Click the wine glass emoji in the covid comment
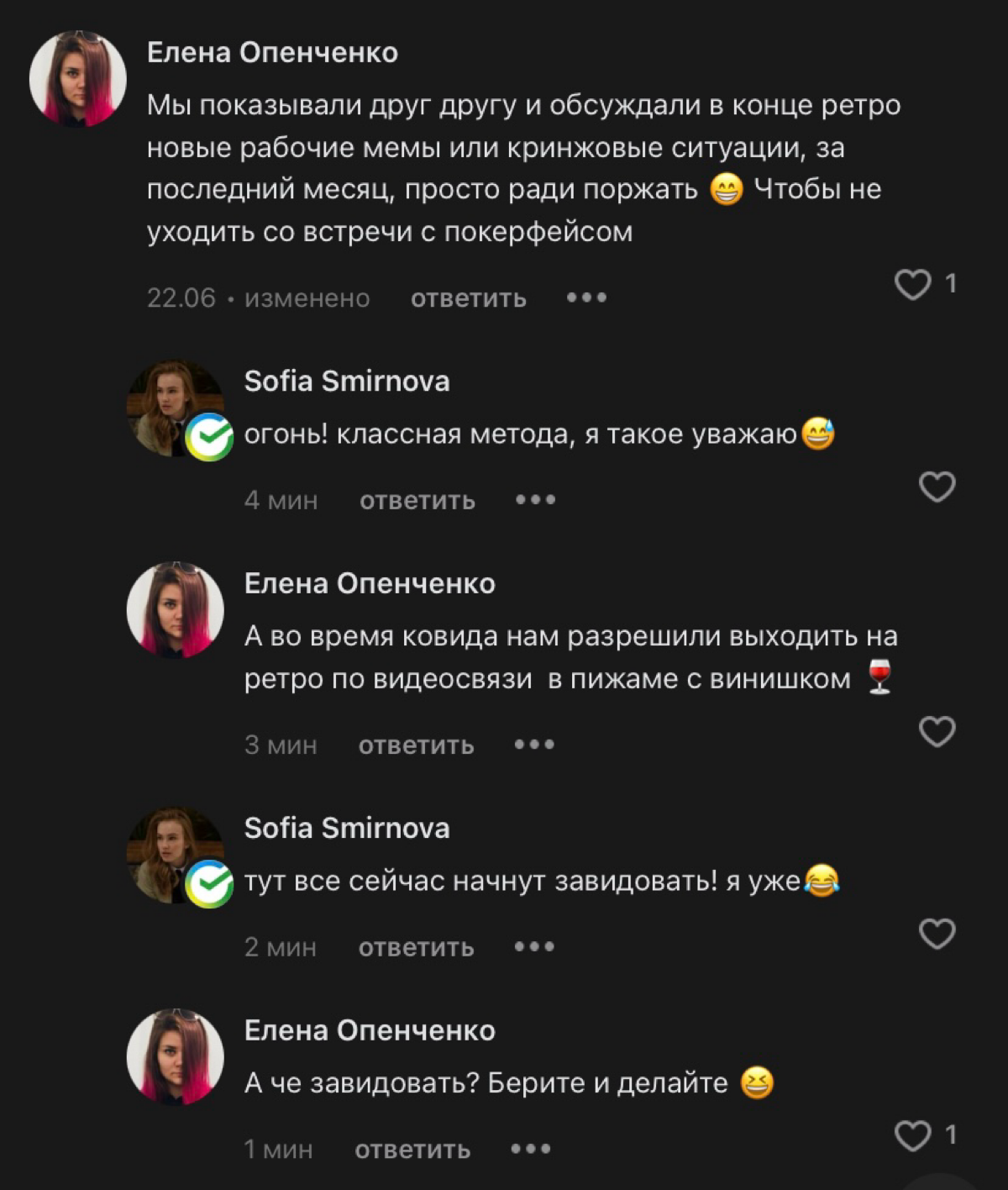1008x1190 pixels. (878, 677)
